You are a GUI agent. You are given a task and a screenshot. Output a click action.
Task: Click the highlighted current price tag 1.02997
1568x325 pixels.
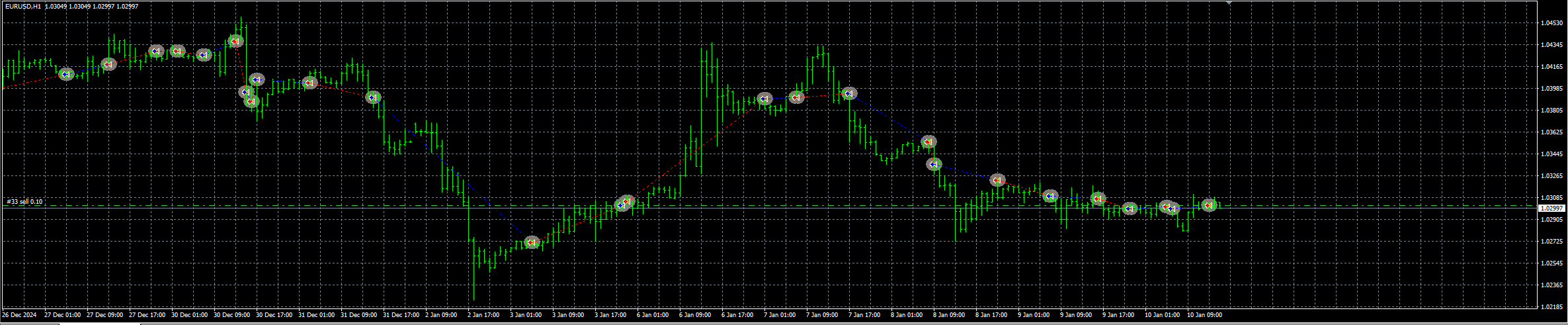(1551, 208)
